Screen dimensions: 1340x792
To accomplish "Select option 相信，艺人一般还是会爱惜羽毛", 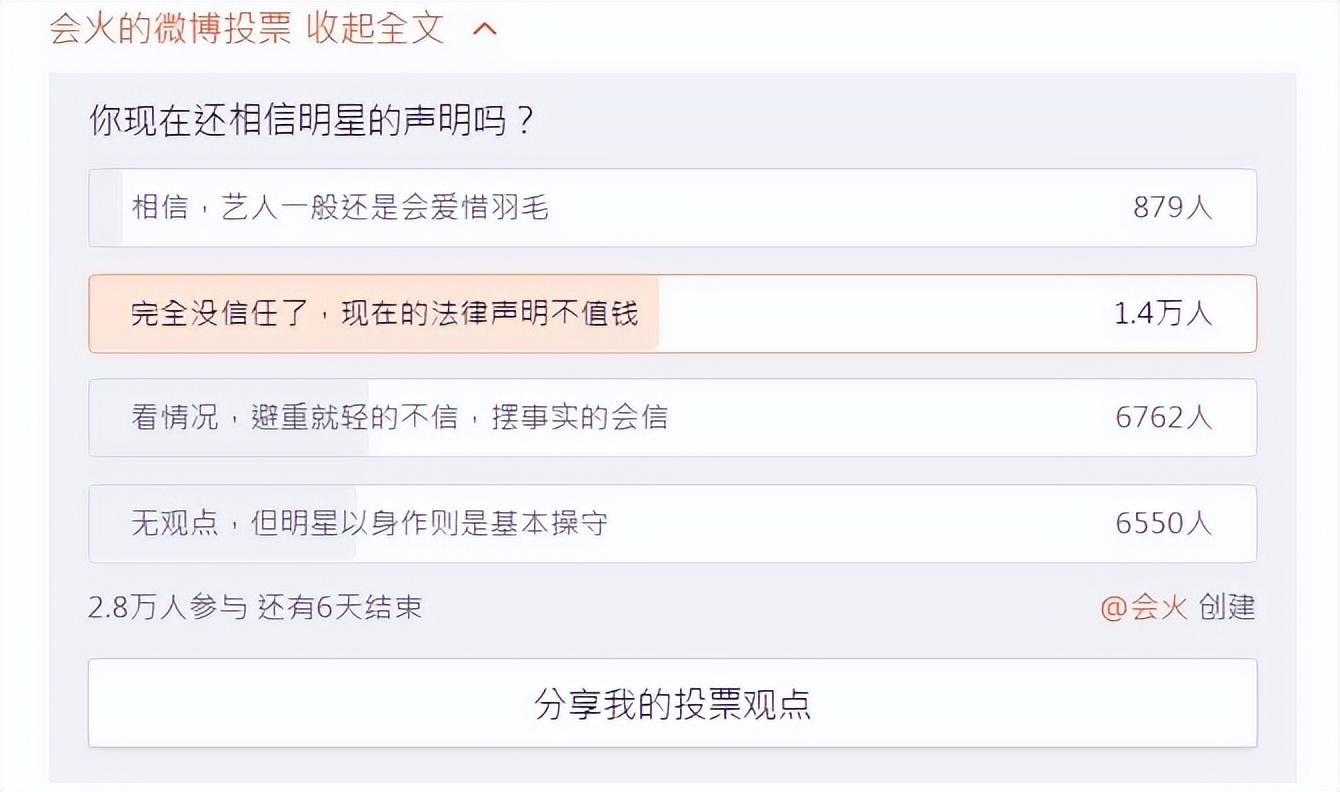I will (672, 208).
